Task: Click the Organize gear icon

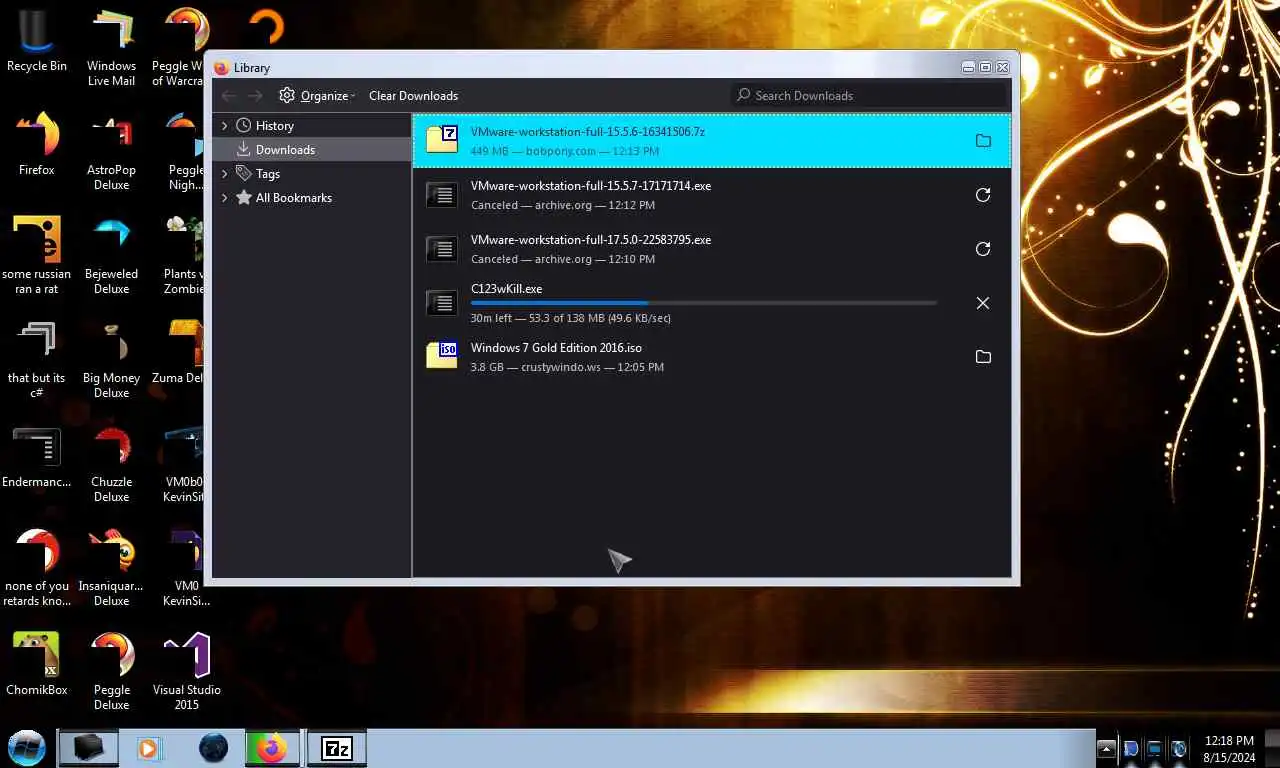Action: pos(287,95)
